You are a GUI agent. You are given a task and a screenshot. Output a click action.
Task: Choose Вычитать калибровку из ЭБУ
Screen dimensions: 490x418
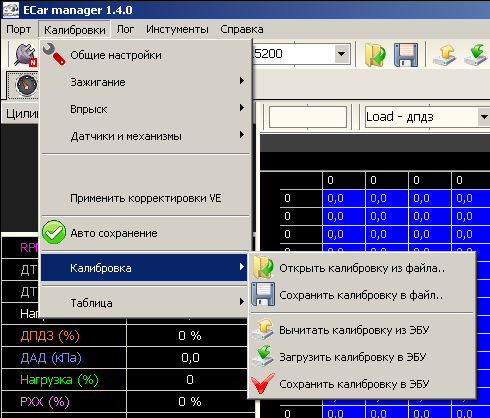(362, 330)
